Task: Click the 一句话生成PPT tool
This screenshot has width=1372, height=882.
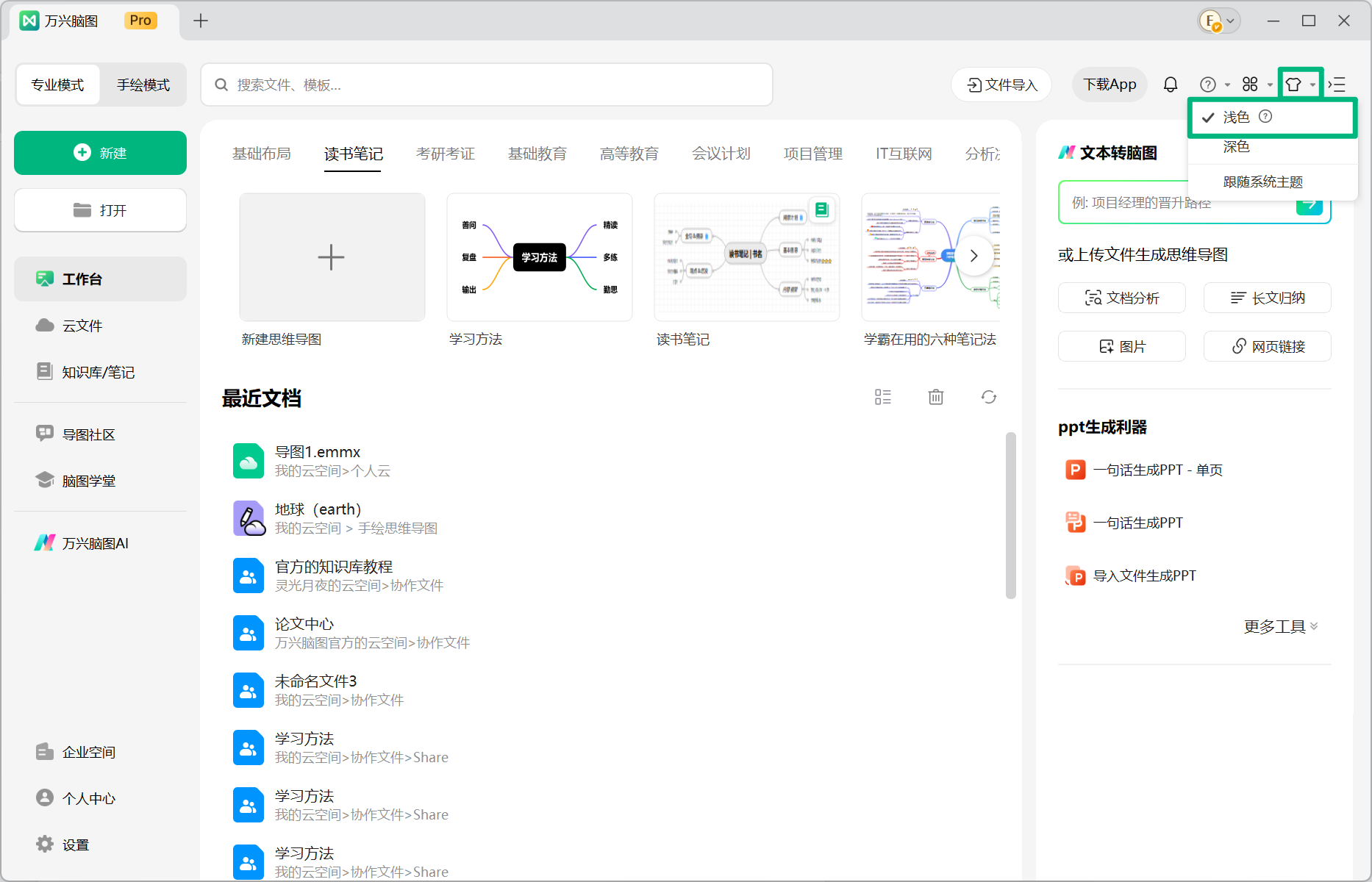Action: click(x=1124, y=523)
